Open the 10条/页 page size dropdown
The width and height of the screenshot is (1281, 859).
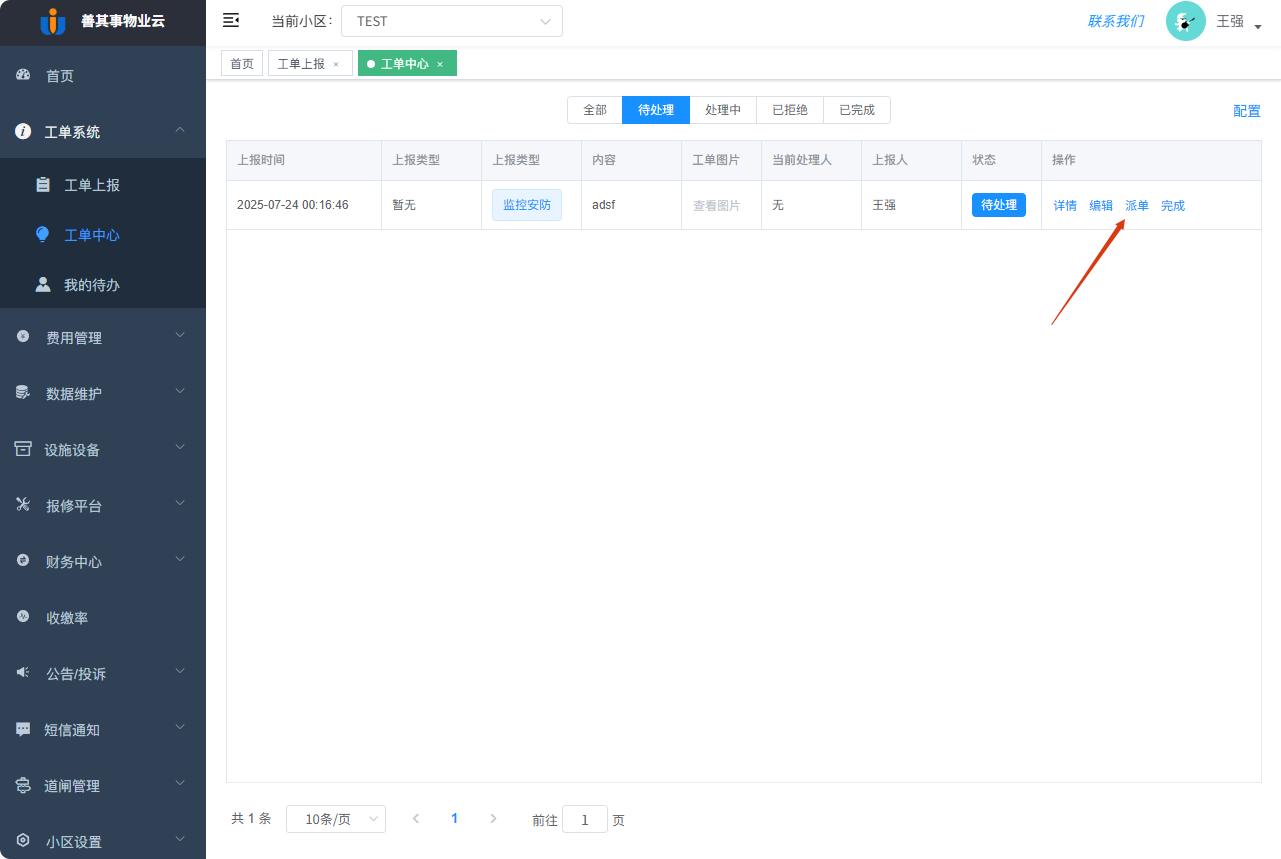pos(336,818)
